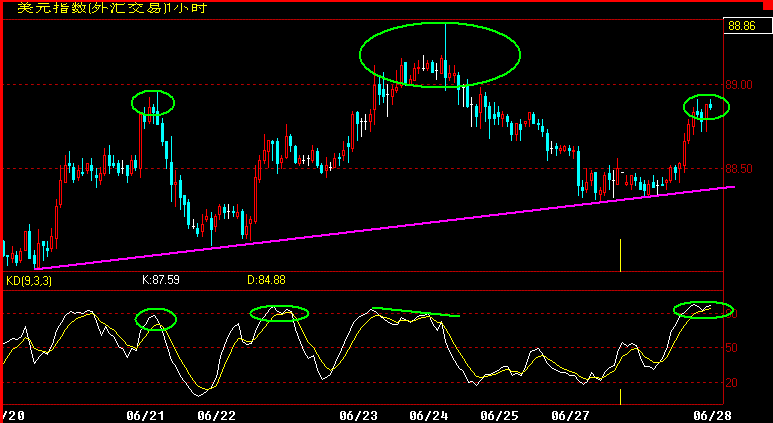Select the 06/22 date label

(x=215, y=416)
